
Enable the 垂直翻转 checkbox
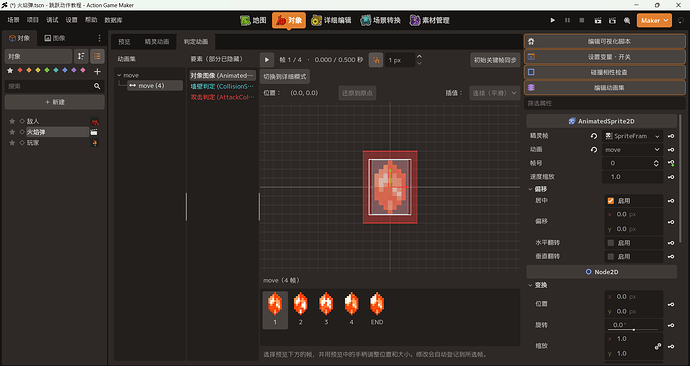611,256
